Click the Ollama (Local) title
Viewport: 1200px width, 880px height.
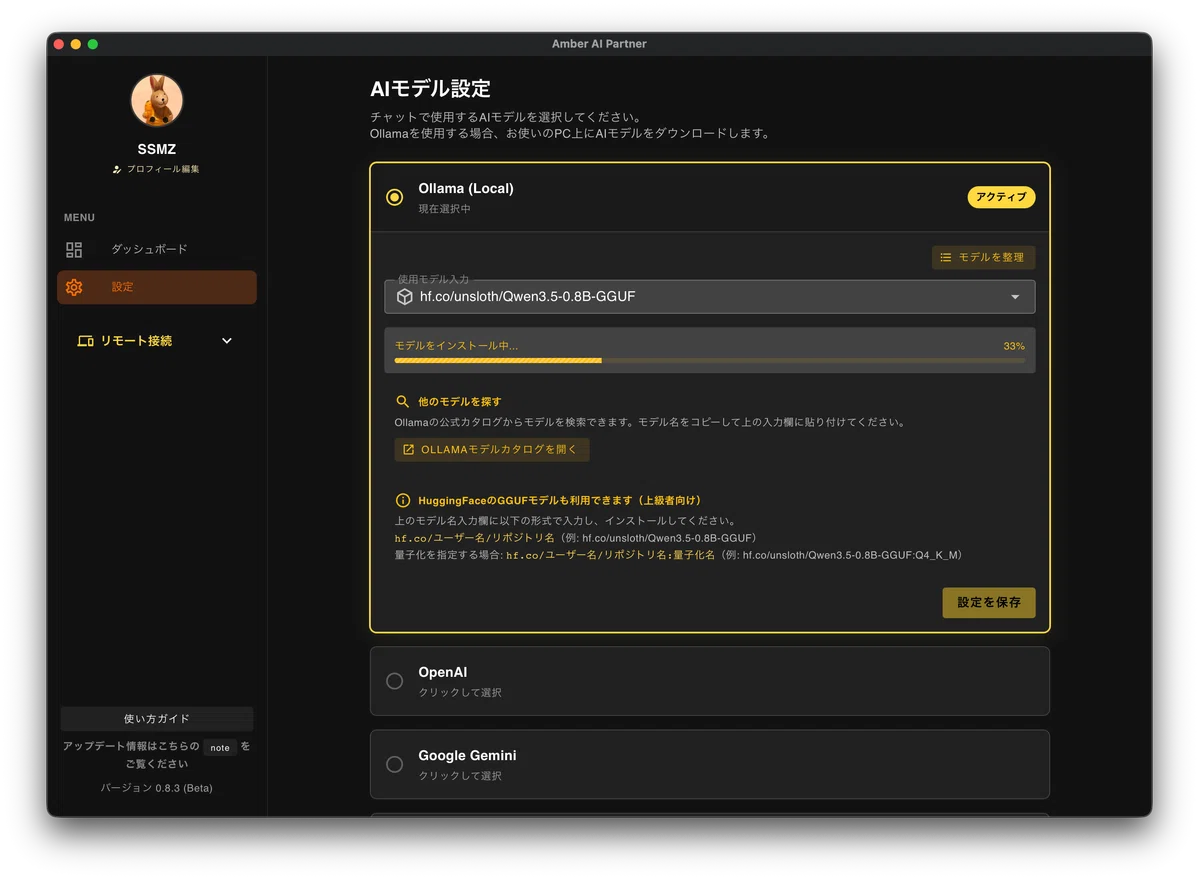point(466,188)
